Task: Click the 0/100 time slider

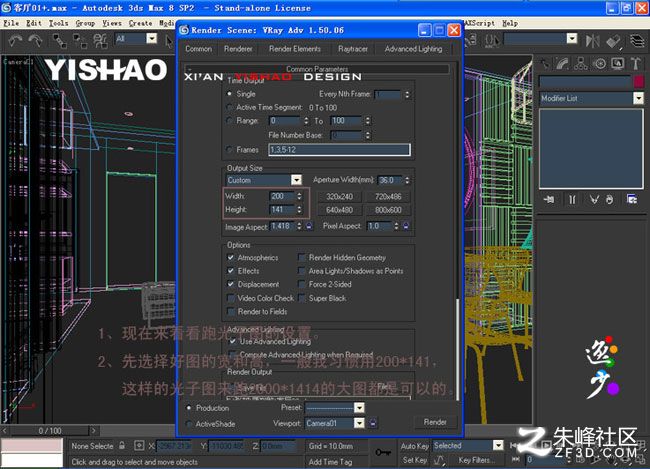Action: [x=50, y=431]
